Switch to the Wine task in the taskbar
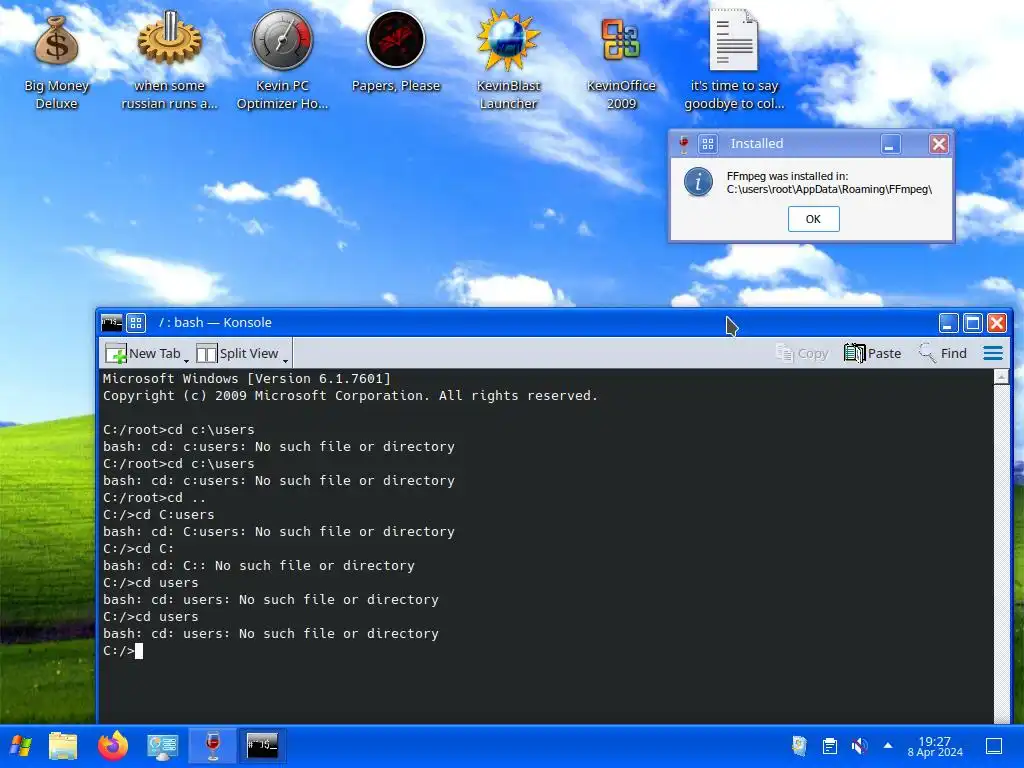This screenshot has height=768, width=1024. click(x=213, y=746)
